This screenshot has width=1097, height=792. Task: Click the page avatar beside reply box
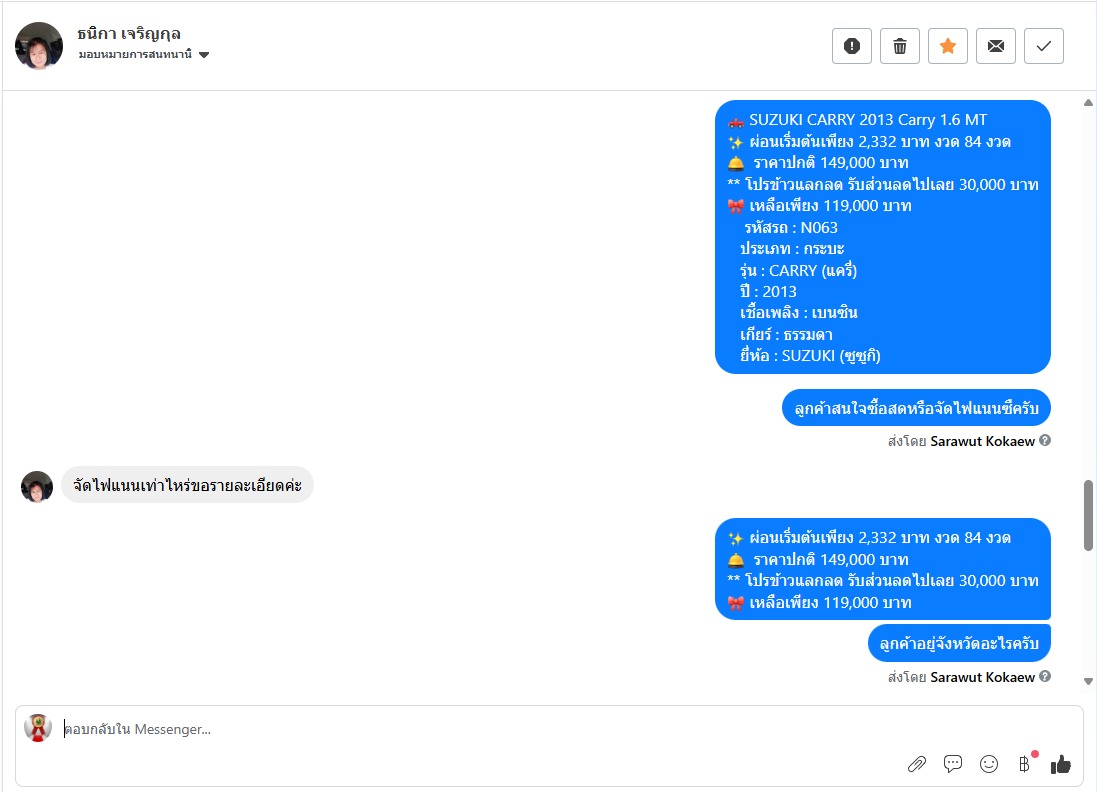pos(38,728)
